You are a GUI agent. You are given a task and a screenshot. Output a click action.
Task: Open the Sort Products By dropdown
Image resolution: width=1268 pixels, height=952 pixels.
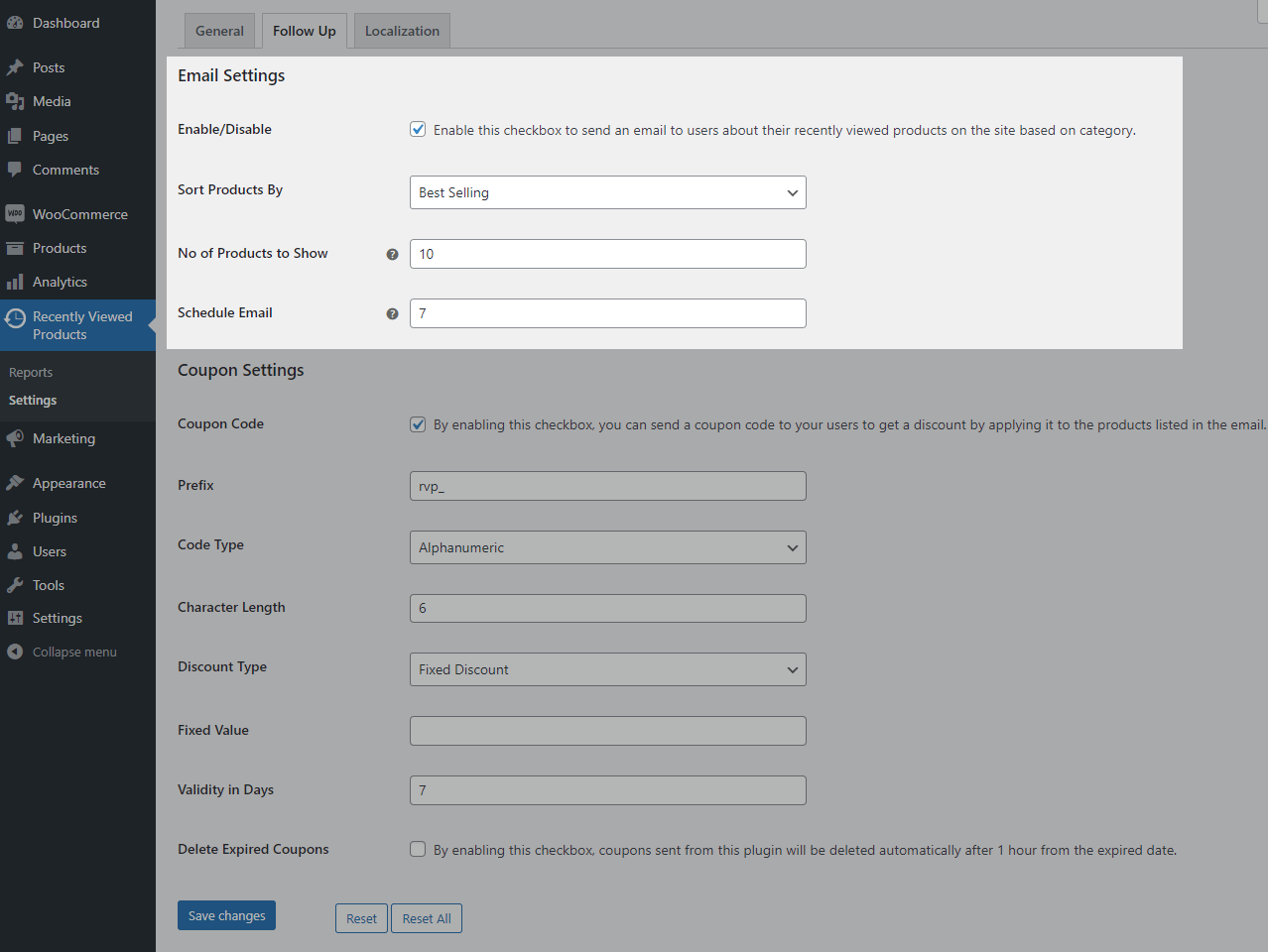pos(607,192)
